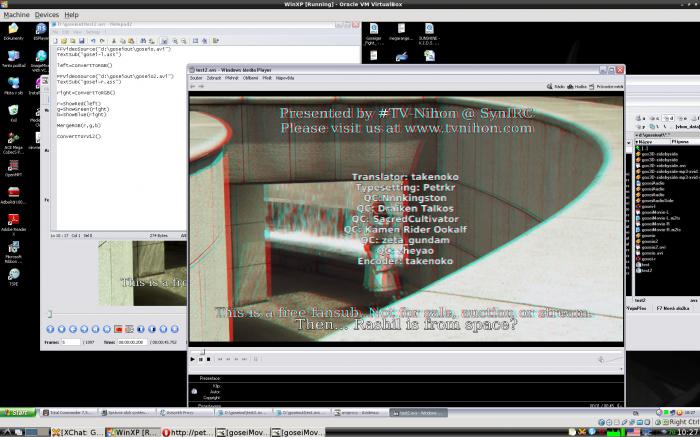Select the Adobe Reader desktop icon
Image resolution: width=700 pixels, height=437 pixels.
(x=13, y=225)
